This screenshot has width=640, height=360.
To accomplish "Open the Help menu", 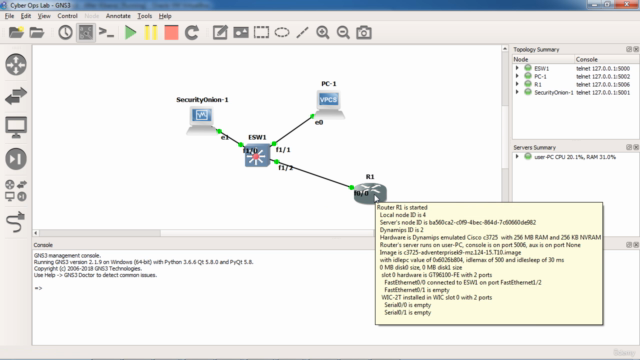I will (x=165, y=16).
